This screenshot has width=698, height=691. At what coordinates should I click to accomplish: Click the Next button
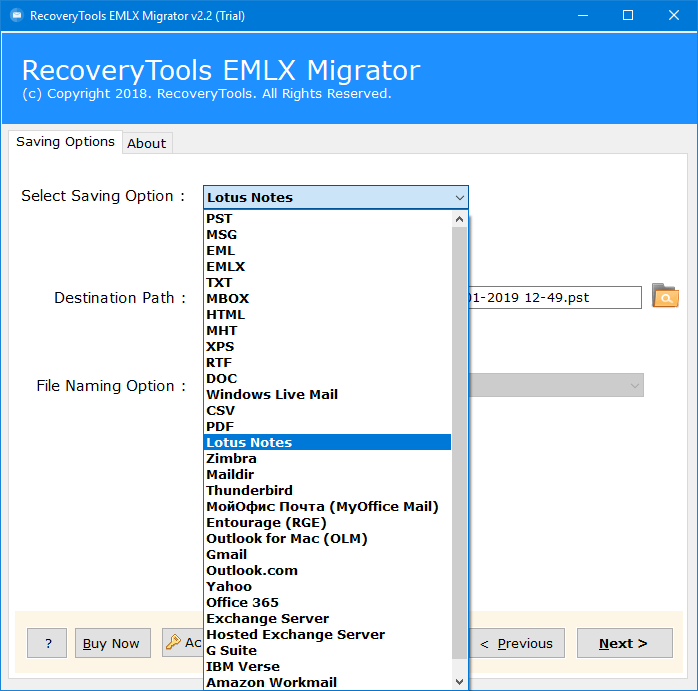click(x=625, y=643)
